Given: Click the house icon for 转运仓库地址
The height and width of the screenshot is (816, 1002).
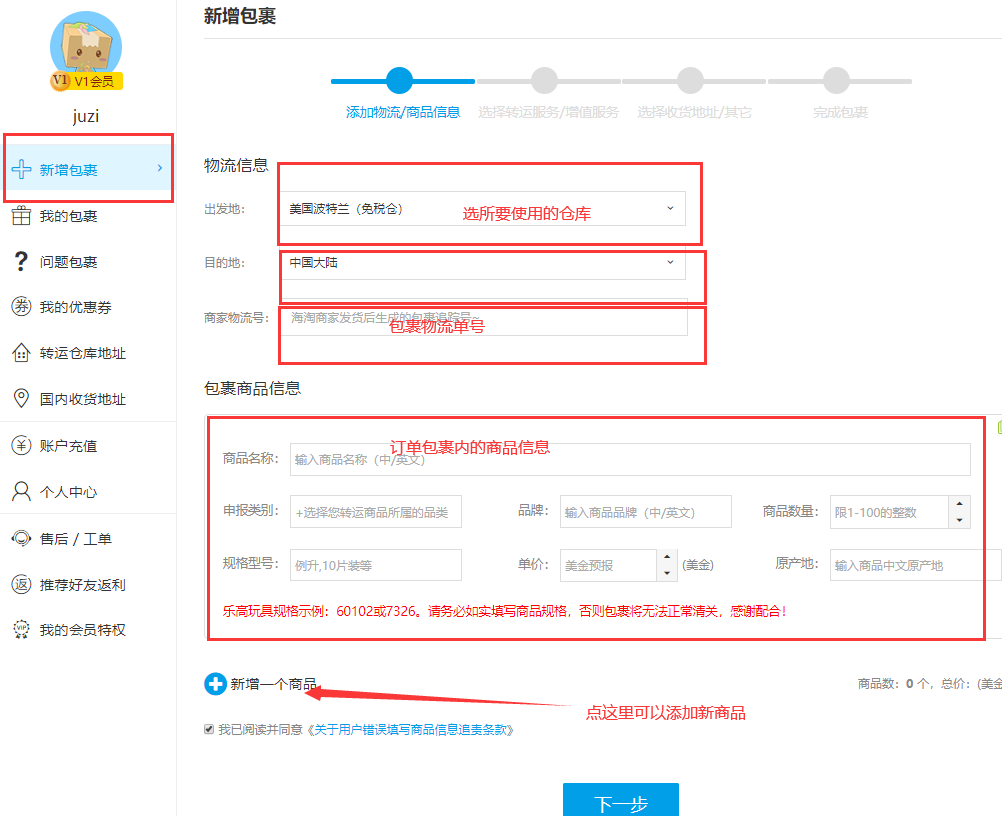Looking at the screenshot, I should 21,353.
